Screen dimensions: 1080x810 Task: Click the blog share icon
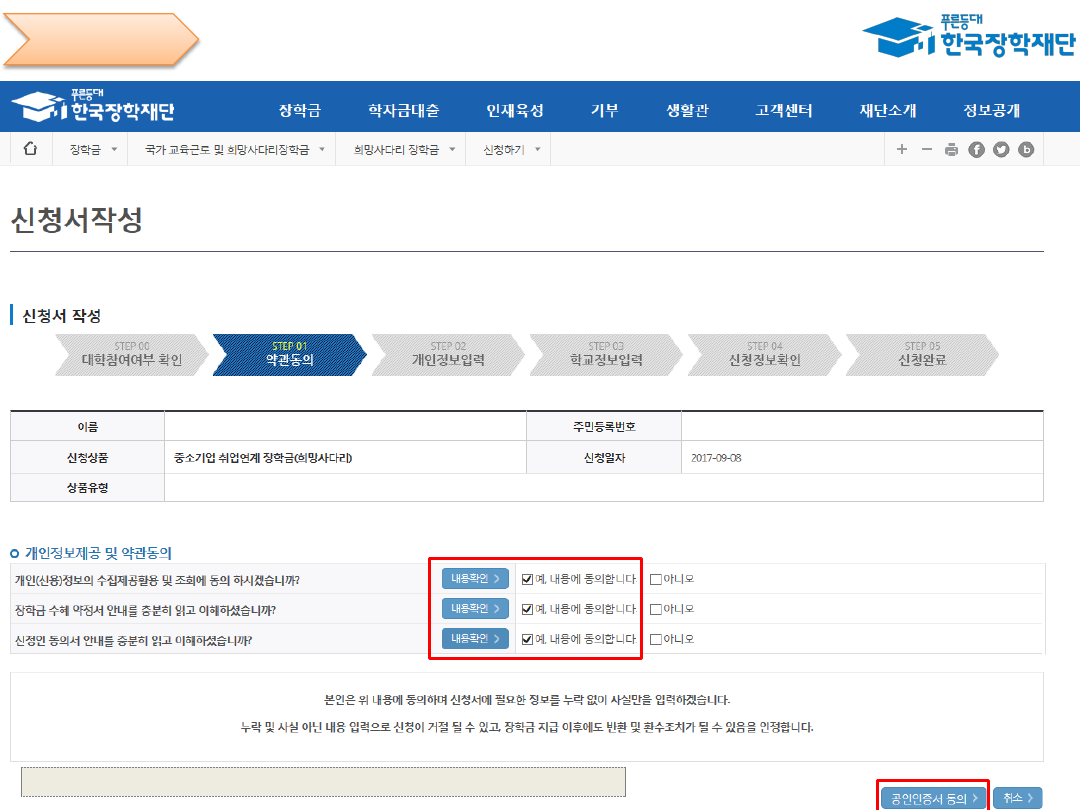click(1026, 150)
